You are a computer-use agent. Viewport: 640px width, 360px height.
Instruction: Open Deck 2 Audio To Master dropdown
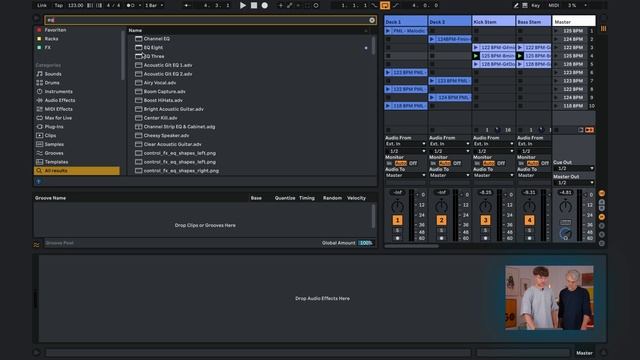(449, 176)
